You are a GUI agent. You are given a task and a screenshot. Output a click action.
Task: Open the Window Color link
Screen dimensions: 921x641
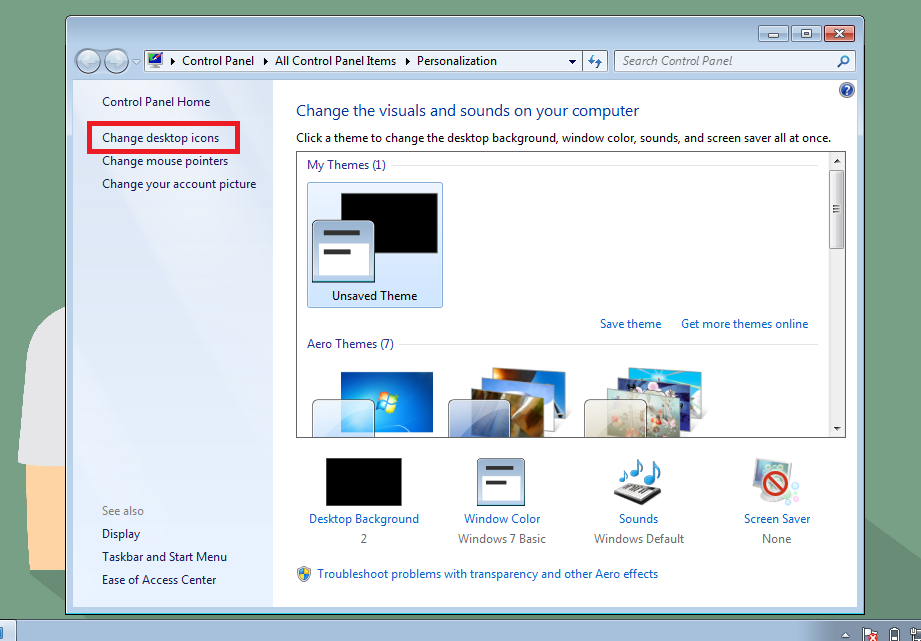coord(502,519)
